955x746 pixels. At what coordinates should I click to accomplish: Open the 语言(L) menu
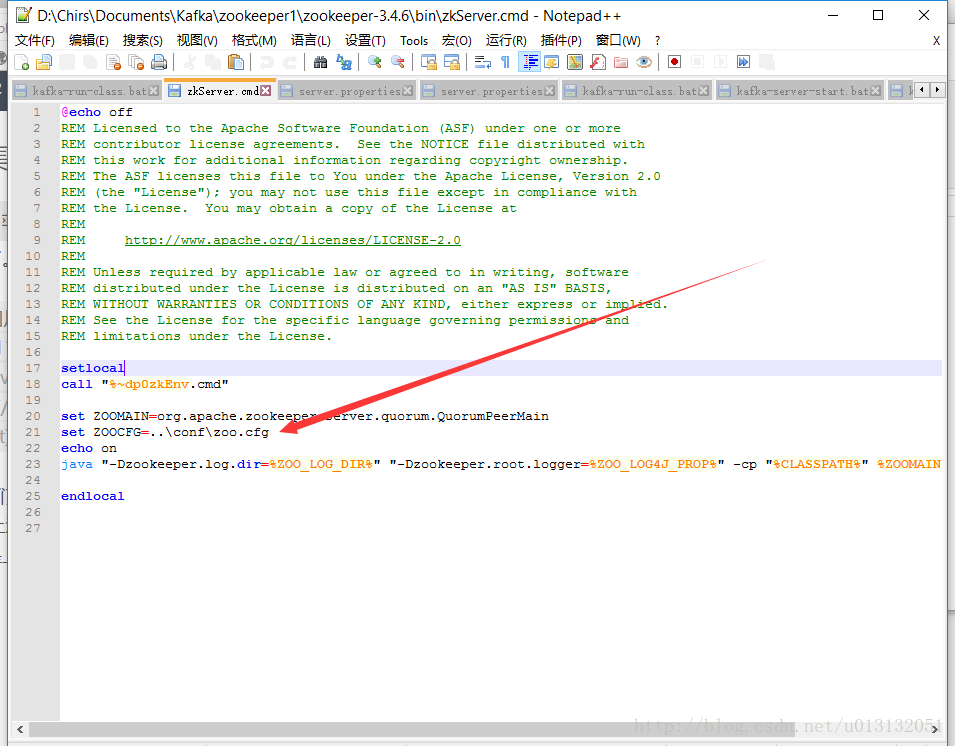pos(311,40)
